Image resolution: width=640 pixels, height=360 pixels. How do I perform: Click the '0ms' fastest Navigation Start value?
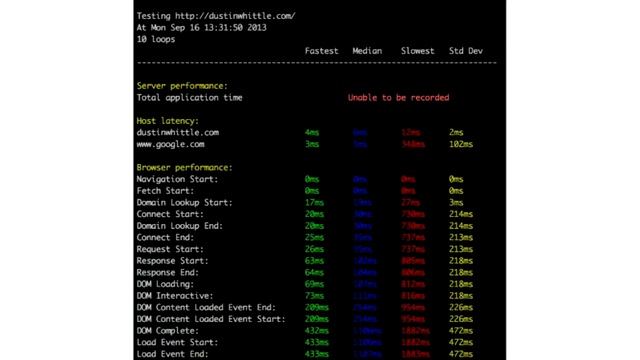click(x=312, y=179)
